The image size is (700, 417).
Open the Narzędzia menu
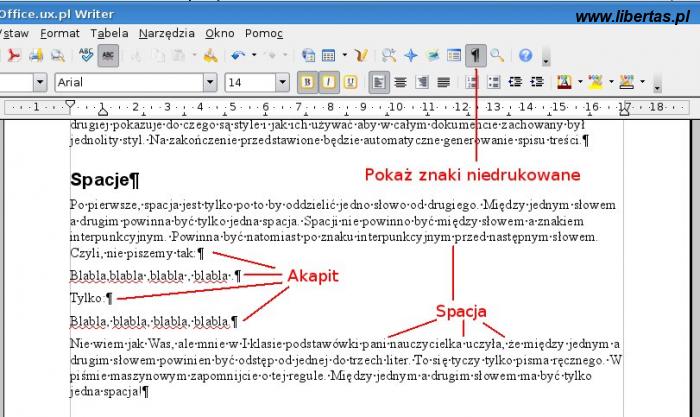pyautogui.click(x=167, y=33)
